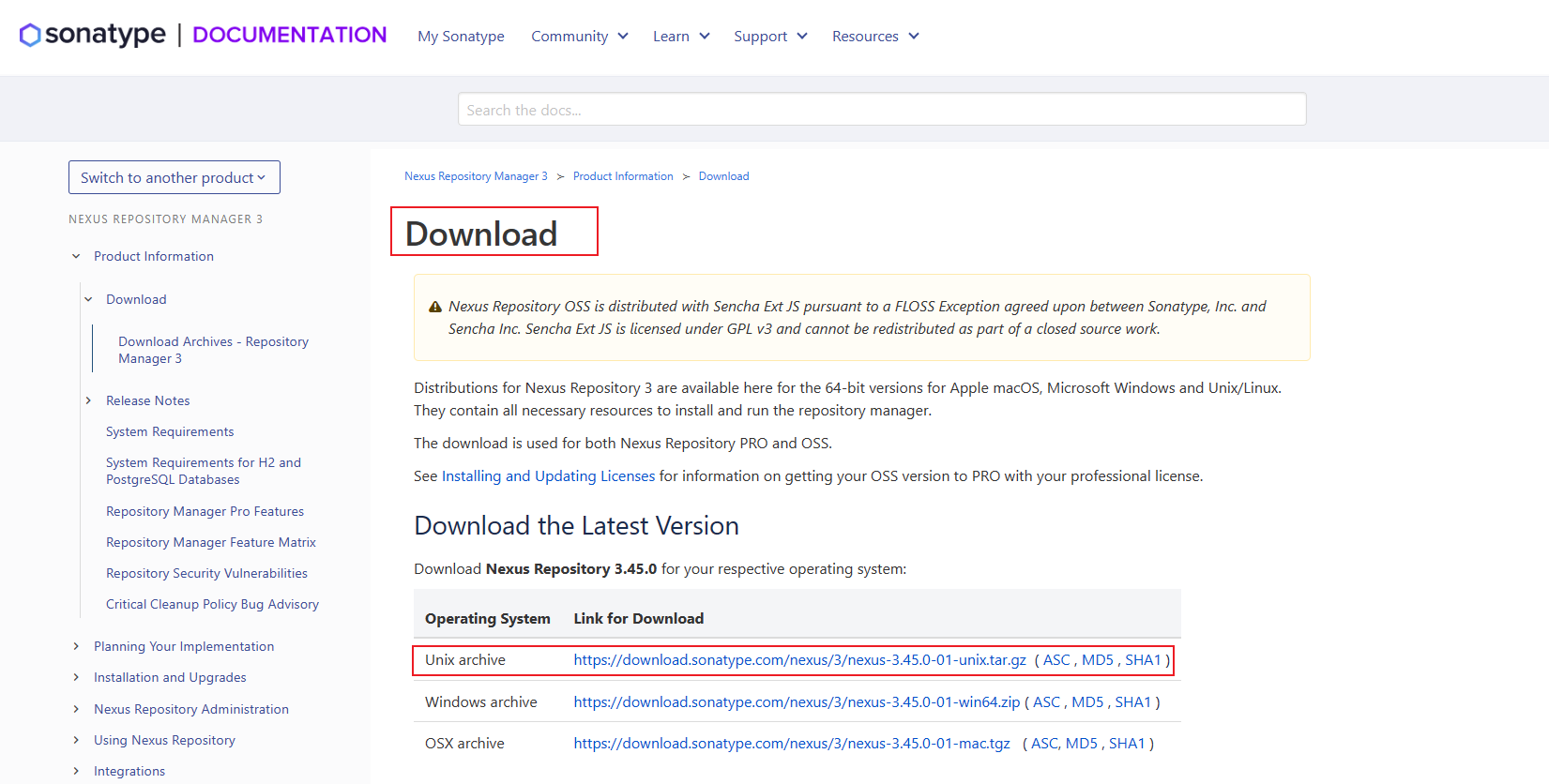The image size is (1549, 784).
Task: Click ASC link for Unix archive
Action: [1056, 660]
